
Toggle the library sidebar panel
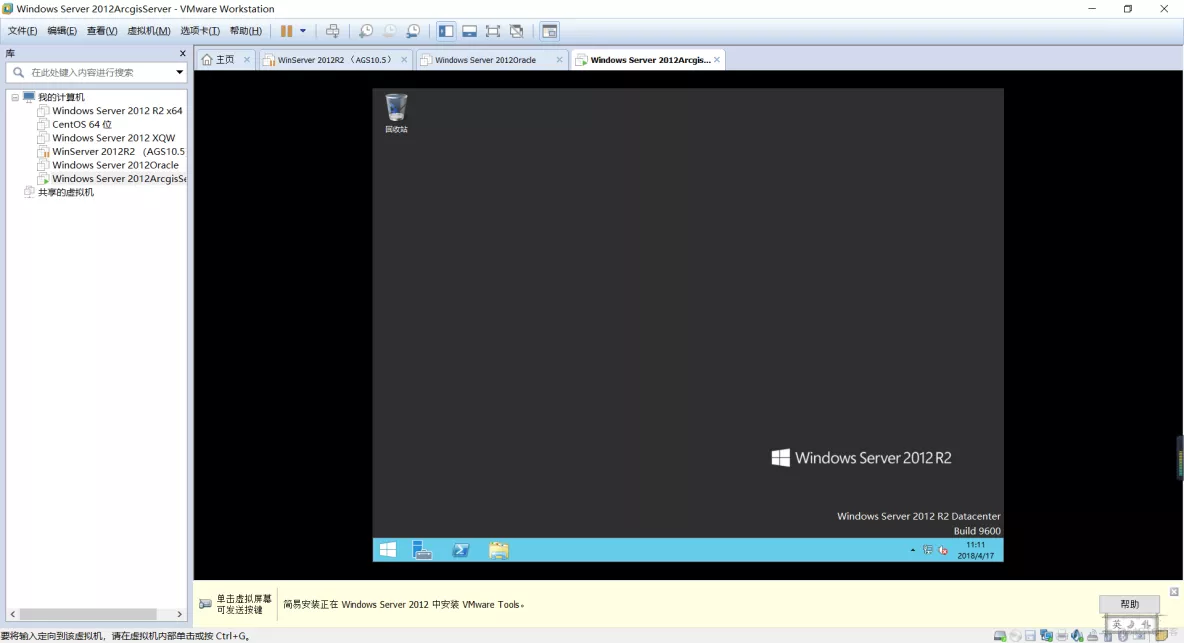pyautogui.click(x=445, y=30)
